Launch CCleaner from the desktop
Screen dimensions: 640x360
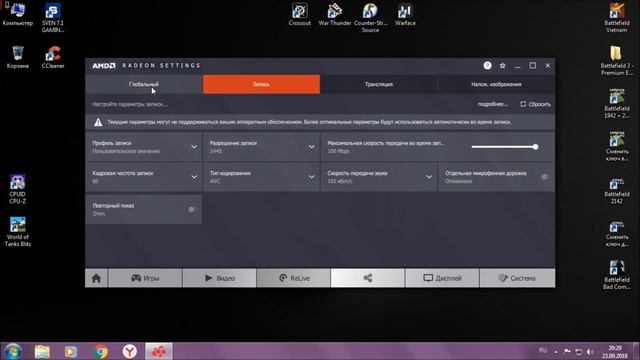tap(53, 57)
